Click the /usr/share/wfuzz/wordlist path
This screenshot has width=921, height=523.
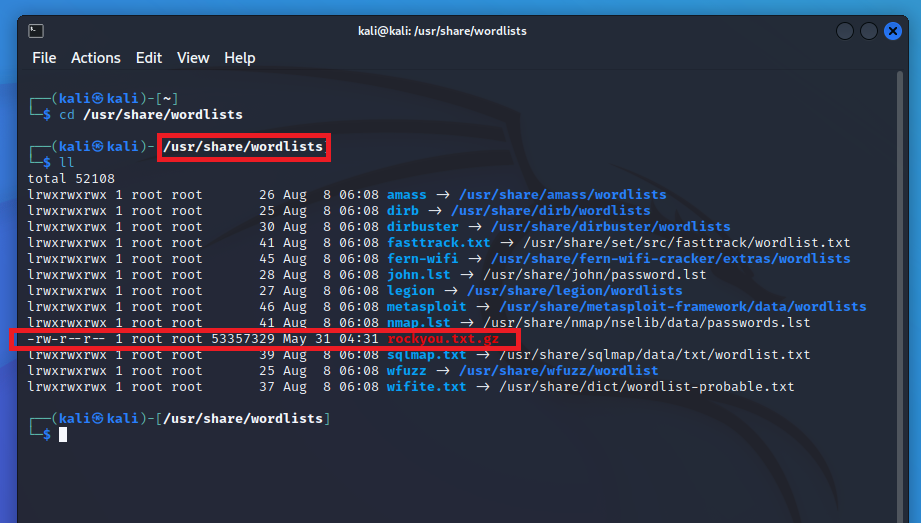[x=559, y=371]
